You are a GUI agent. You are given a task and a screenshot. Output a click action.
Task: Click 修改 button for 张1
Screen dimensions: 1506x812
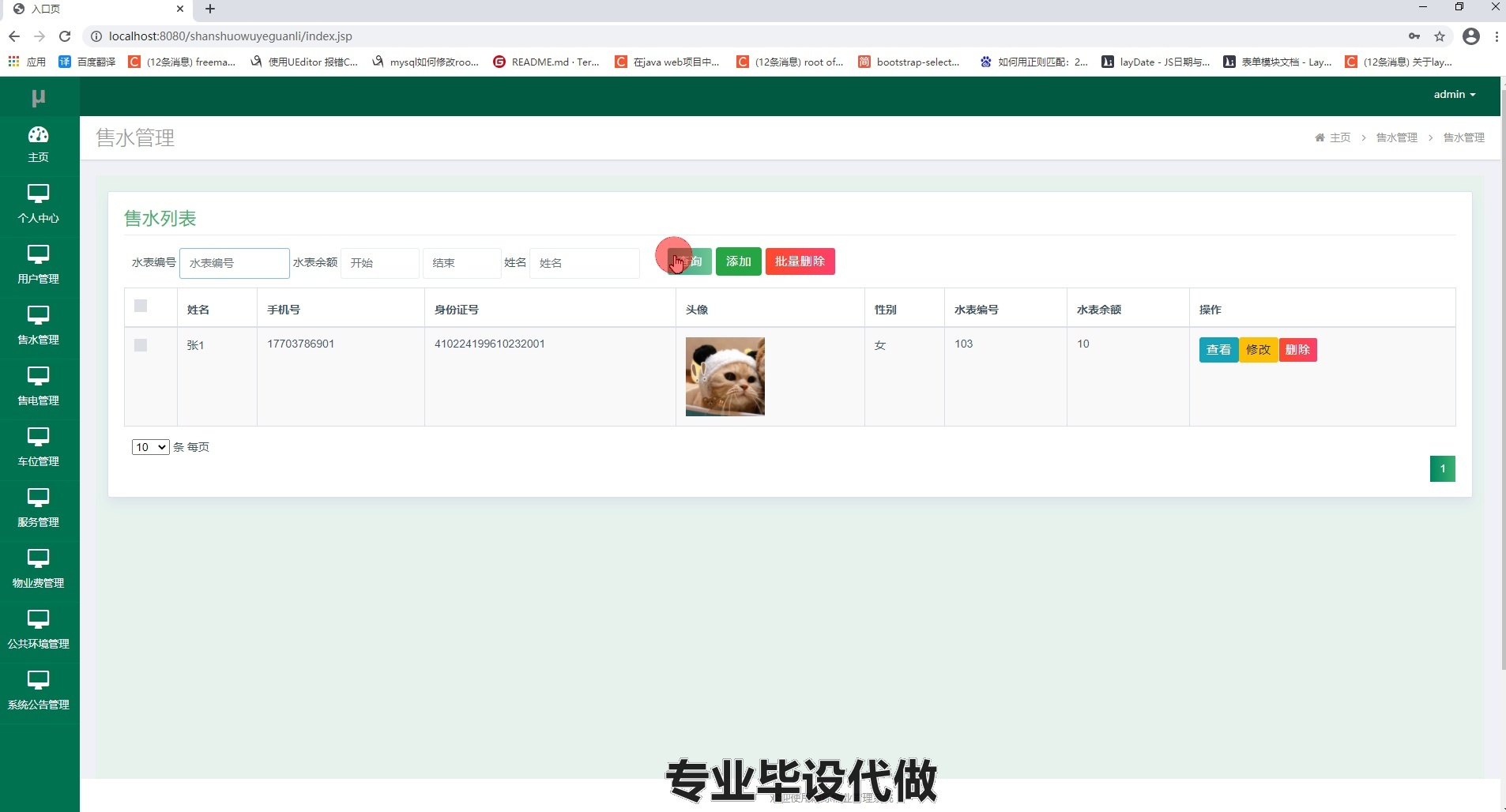point(1258,350)
